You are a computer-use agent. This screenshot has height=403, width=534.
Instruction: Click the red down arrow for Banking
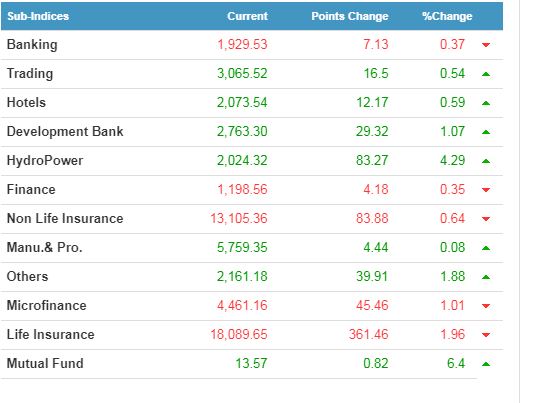(486, 45)
